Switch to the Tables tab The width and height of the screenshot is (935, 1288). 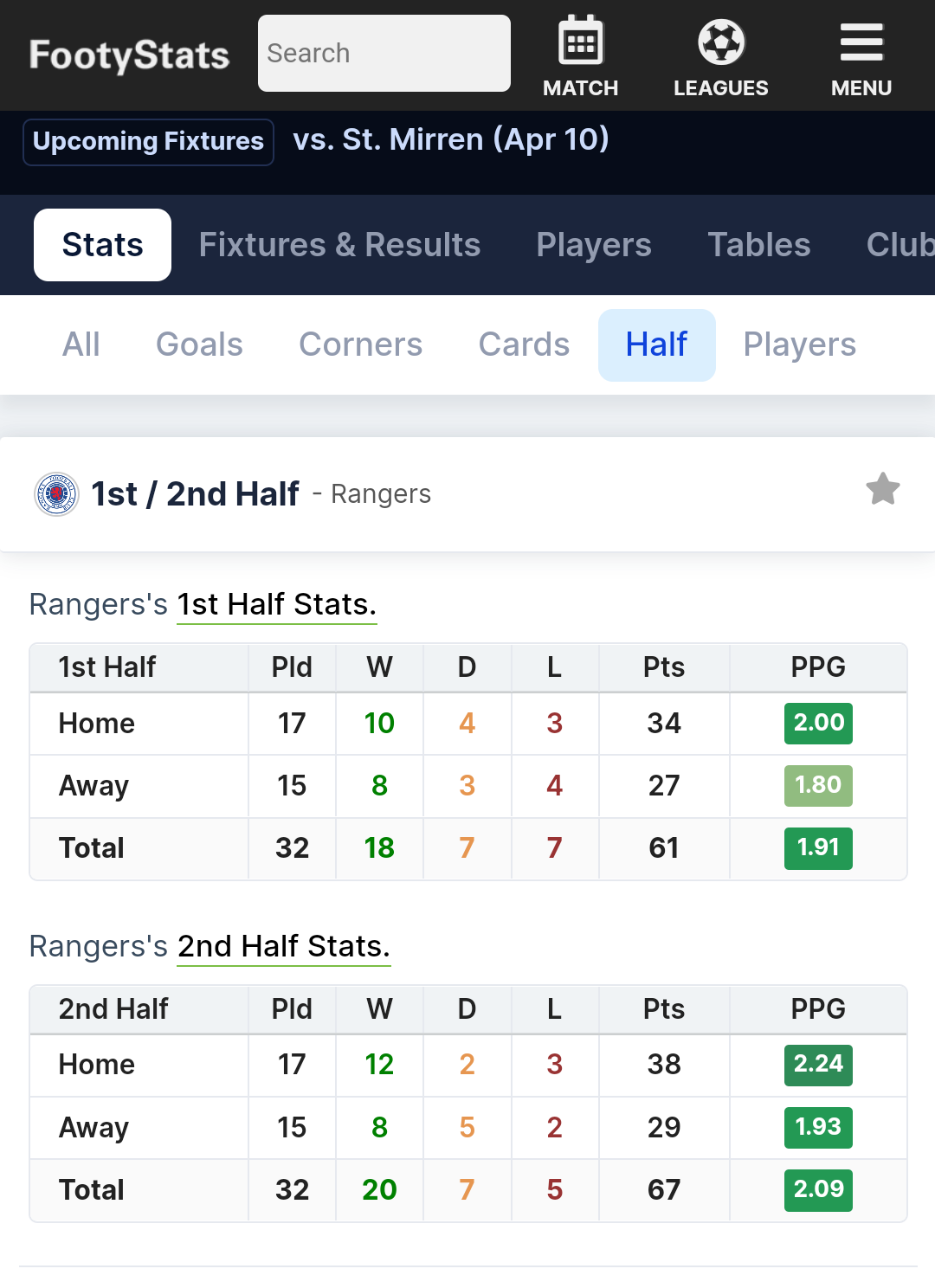click(x=758, y=245)
